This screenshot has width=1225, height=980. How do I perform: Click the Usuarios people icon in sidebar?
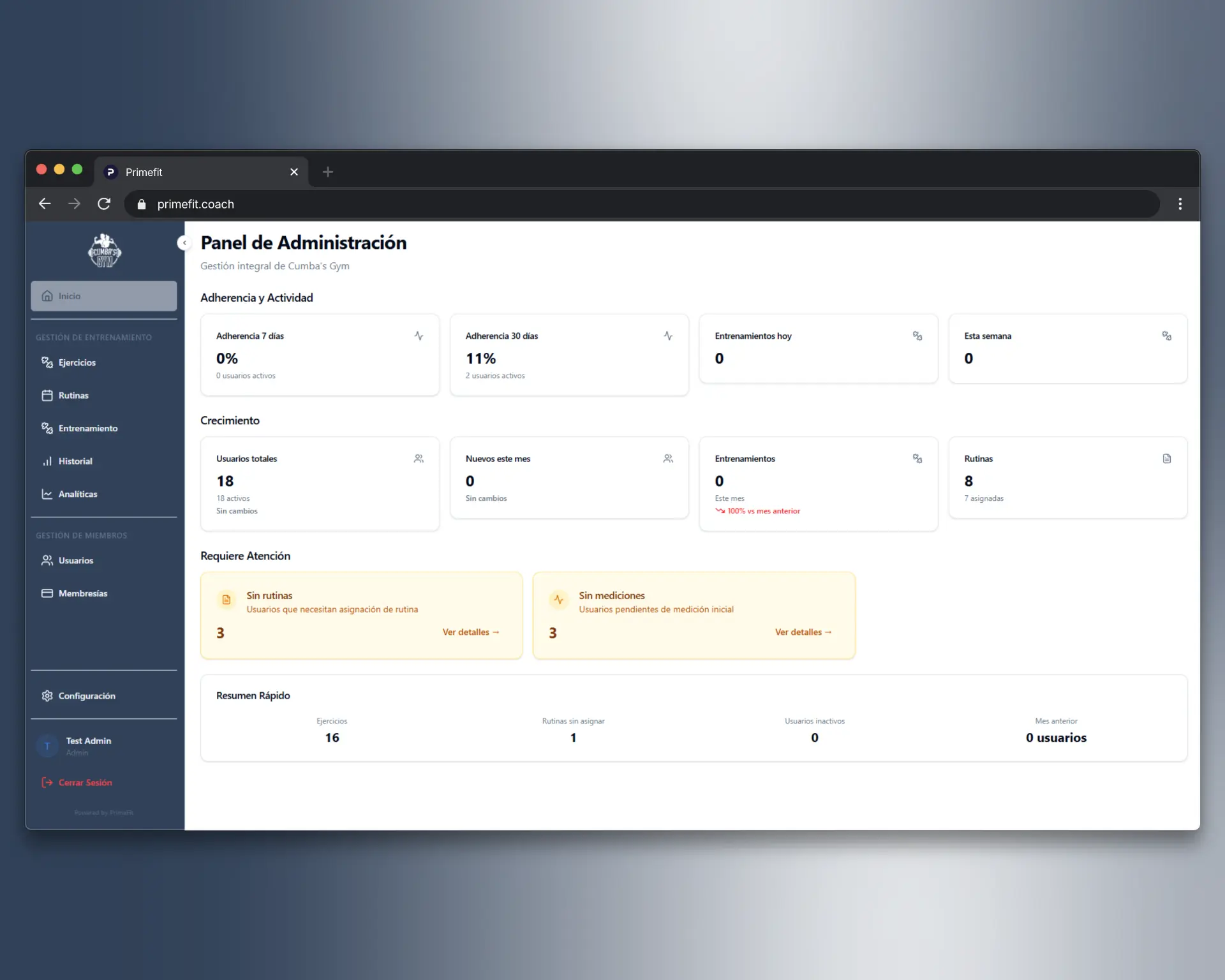[x=47, y=560]
